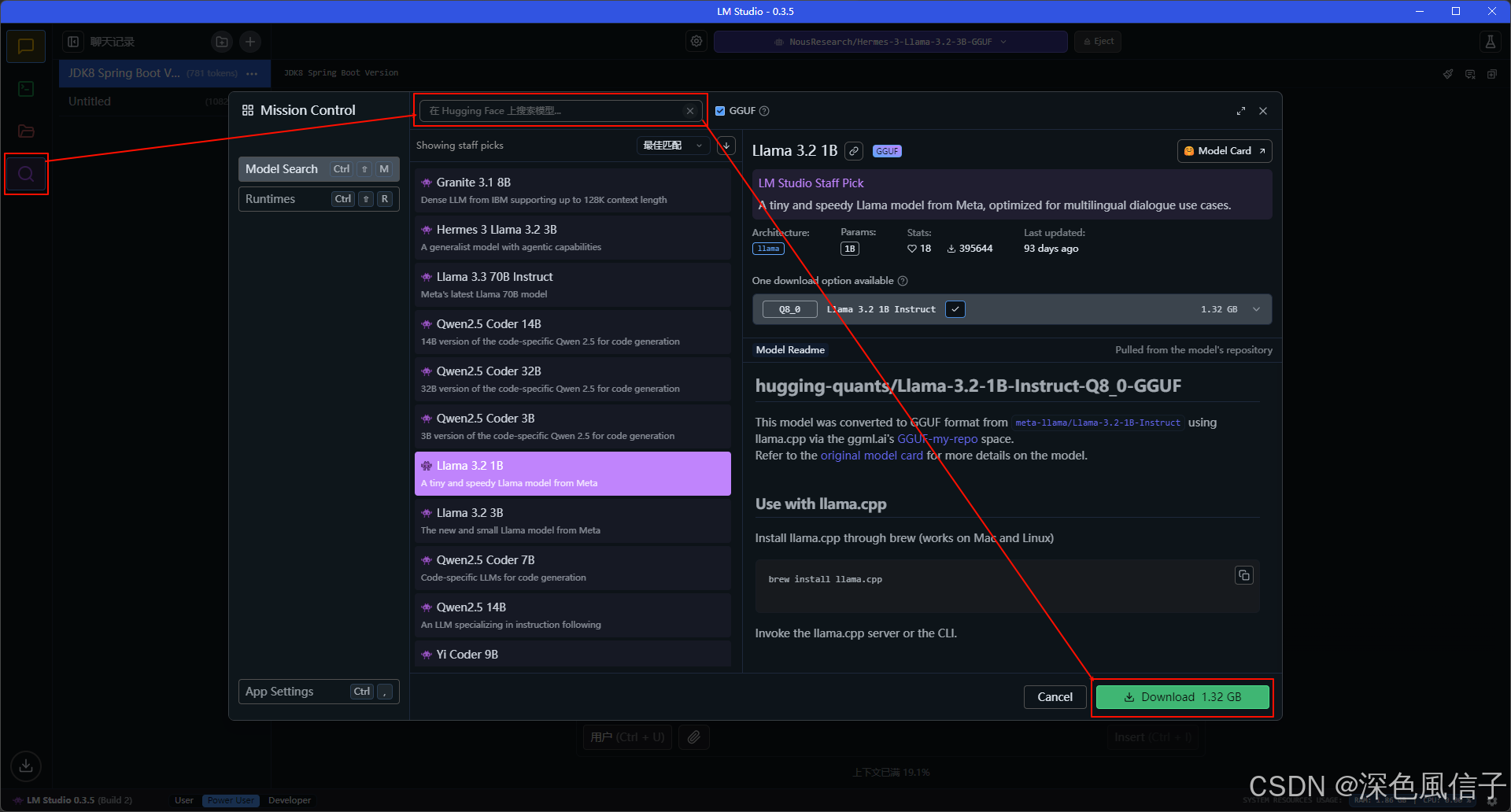Open the user role selector in chat input

pyautogui.click(x=628, y=737)
